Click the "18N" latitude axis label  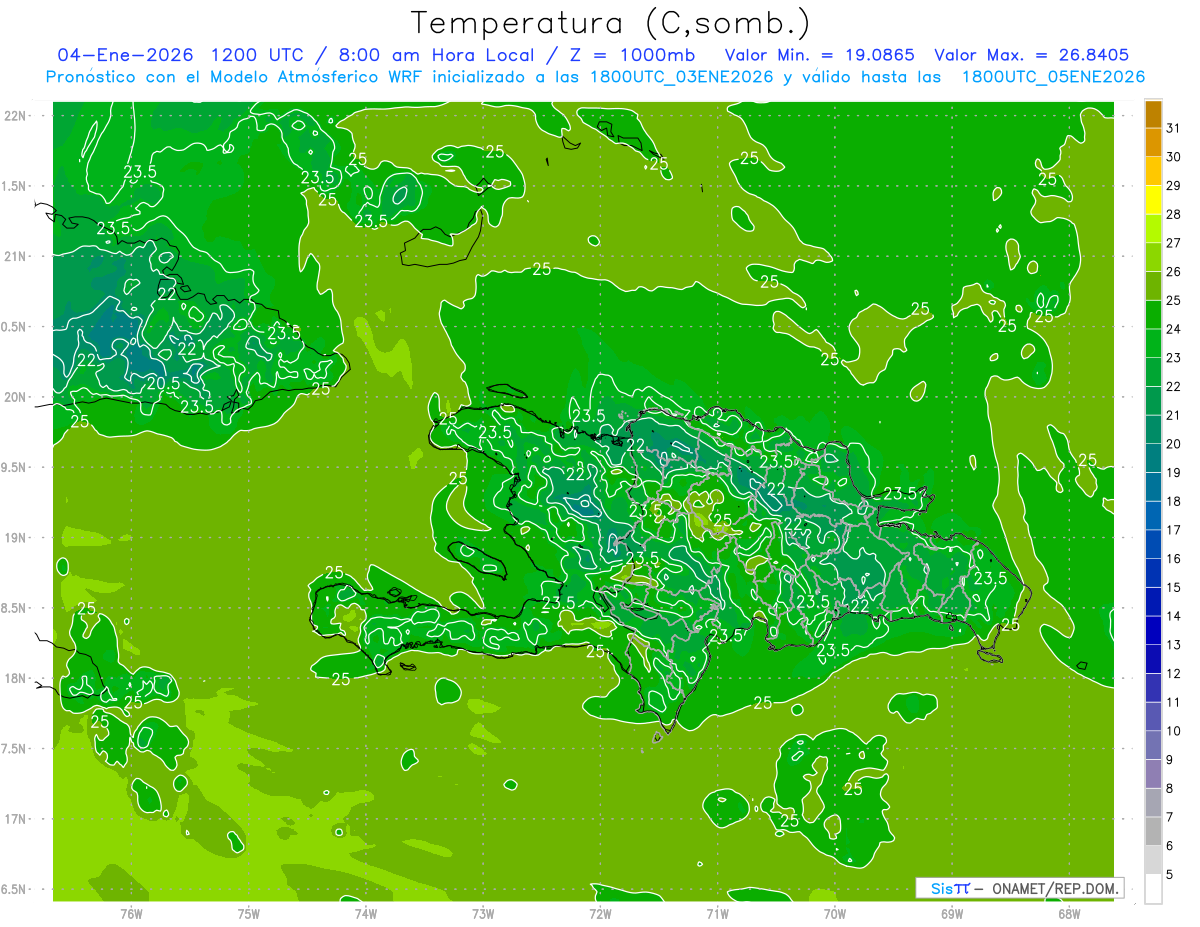15,678
